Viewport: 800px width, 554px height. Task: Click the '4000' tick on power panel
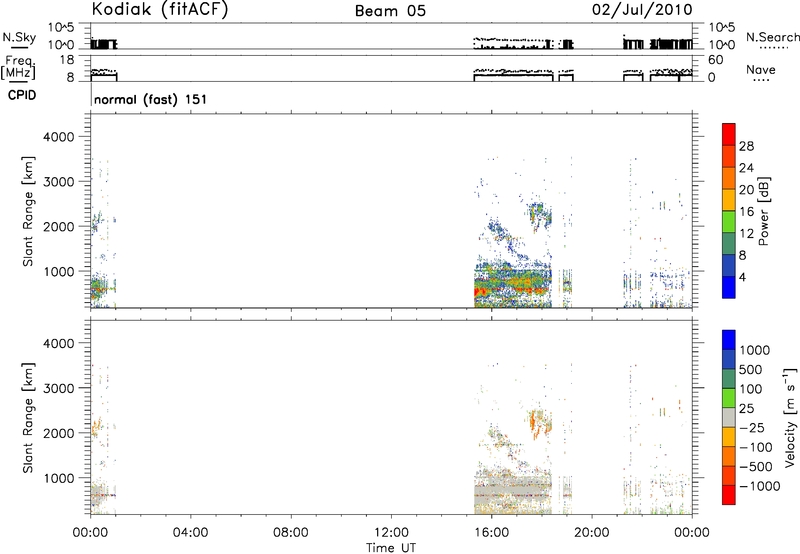58,137
